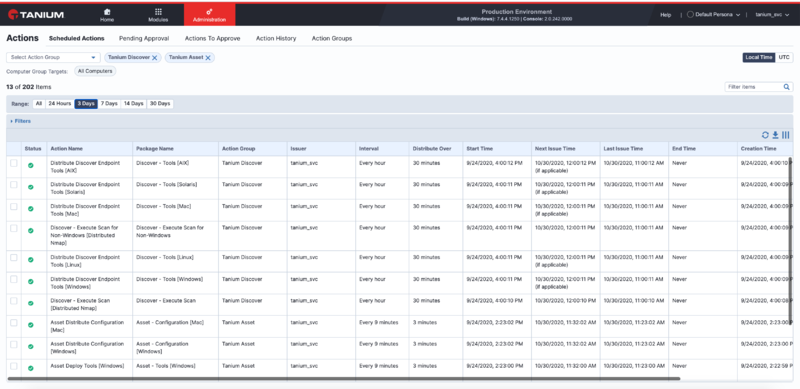This screenshot has width=800, height=389.
Task: Check the Distribute Discover Endpoint Tools [Solaris] row
Action: (14, 184)
